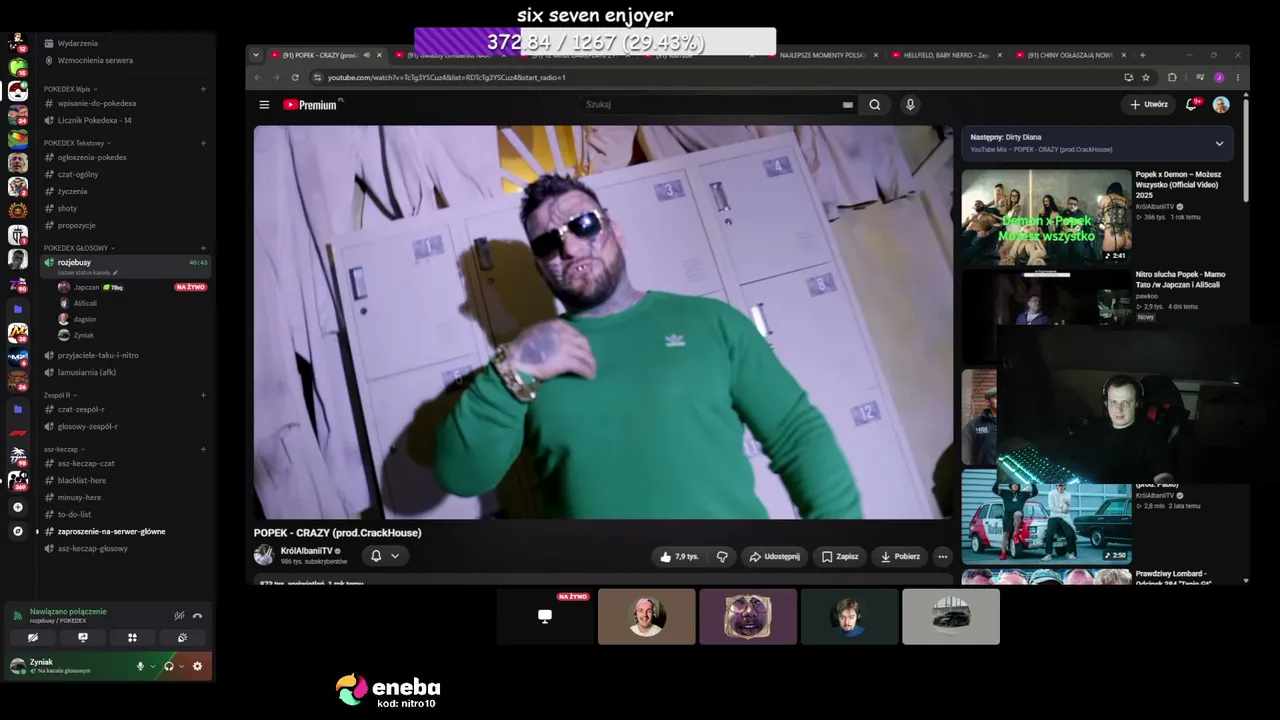Like the POPEK - CRAZY video
This screenshot has height=720, width=1280.
click(x=679, y=556)
